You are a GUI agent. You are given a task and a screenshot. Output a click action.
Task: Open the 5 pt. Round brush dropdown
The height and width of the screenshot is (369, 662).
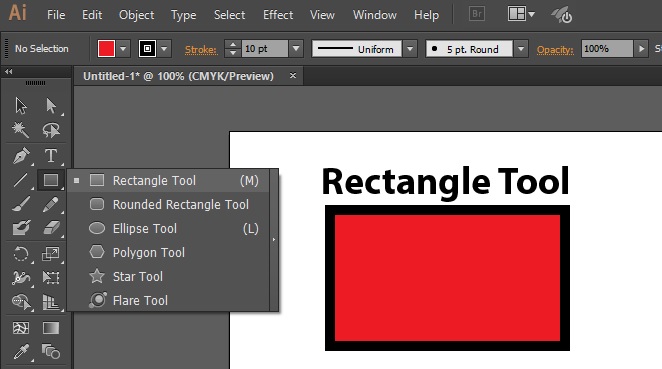[x=521, y=49]
